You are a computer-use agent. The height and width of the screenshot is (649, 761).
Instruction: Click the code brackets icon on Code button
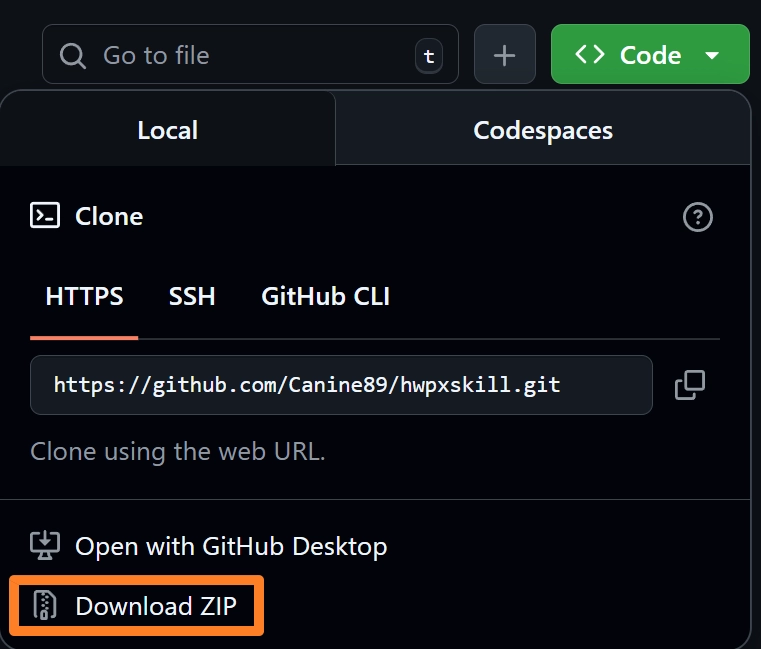590,54
